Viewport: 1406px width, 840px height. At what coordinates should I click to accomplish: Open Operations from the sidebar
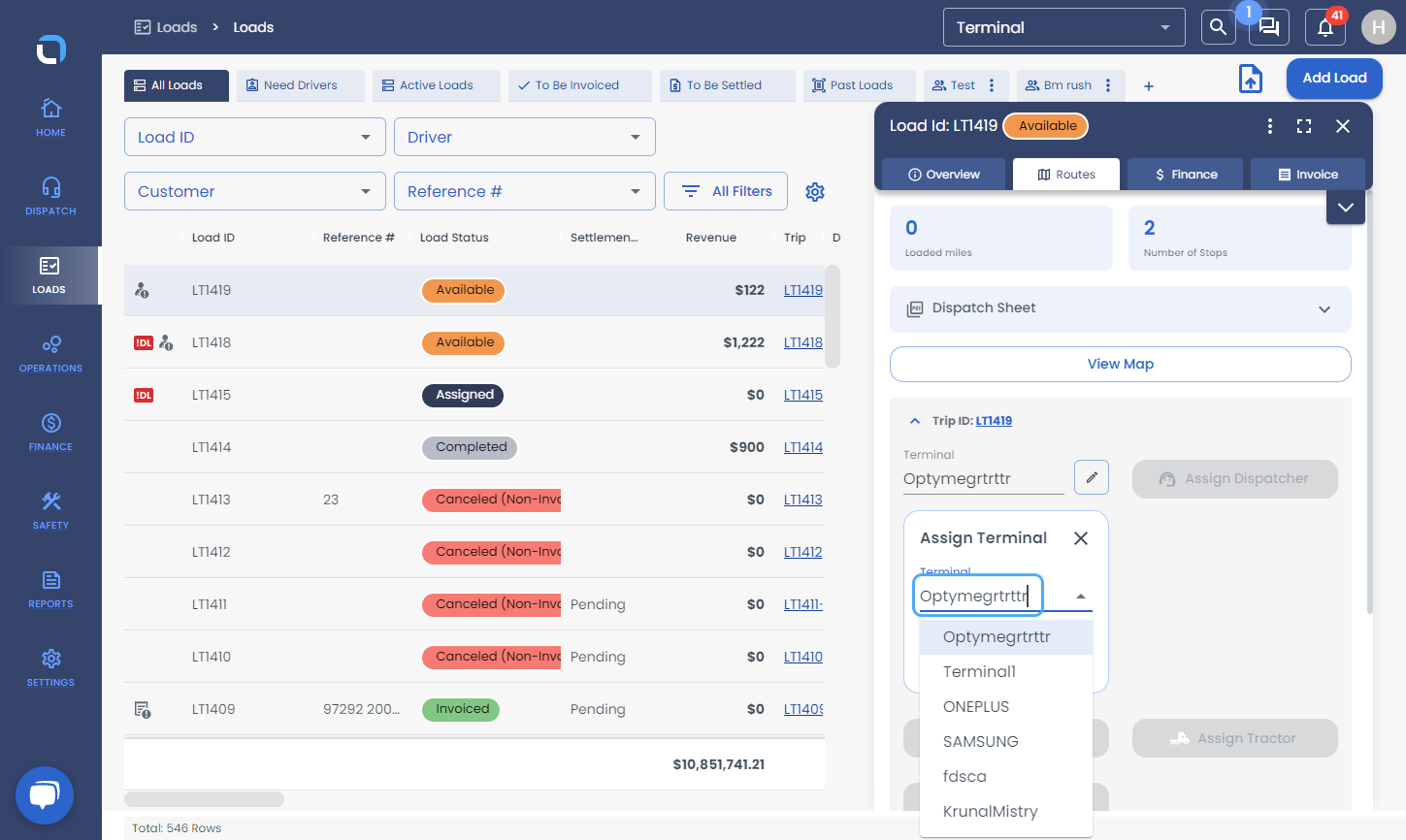(50, 353)
